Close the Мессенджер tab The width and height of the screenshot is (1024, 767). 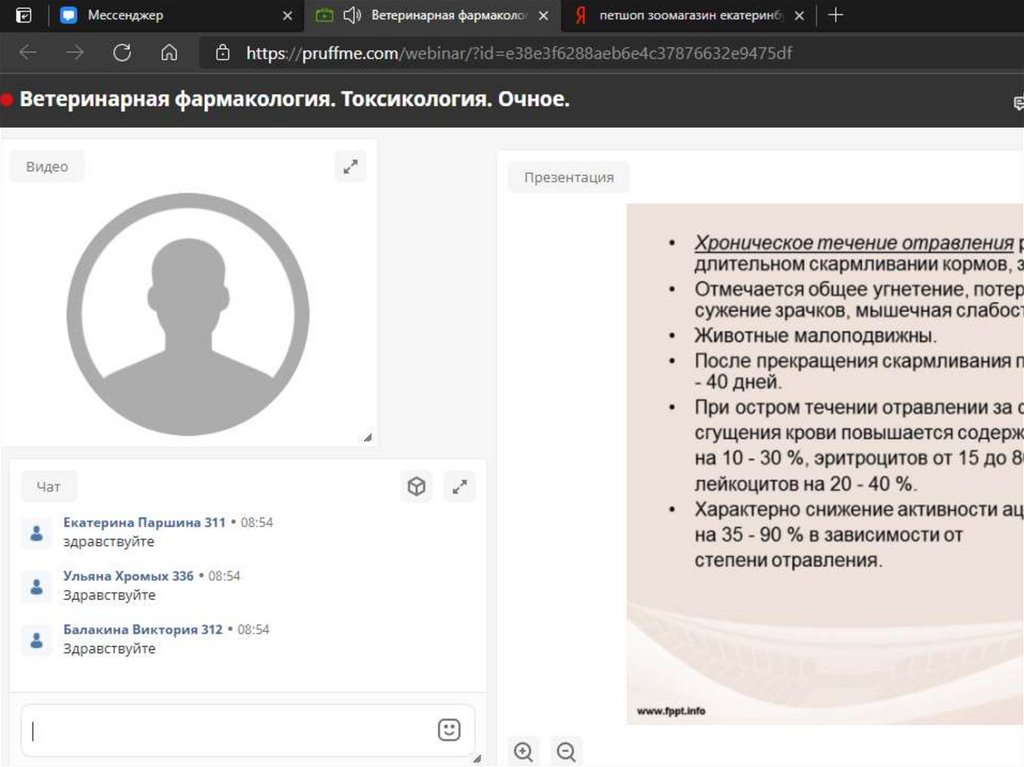click(288, 15)
